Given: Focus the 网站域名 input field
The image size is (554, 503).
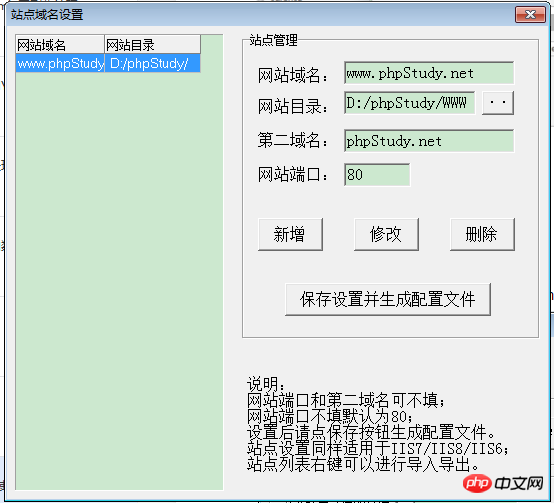Looking at the screenshot, I should (x=429, y=73).
